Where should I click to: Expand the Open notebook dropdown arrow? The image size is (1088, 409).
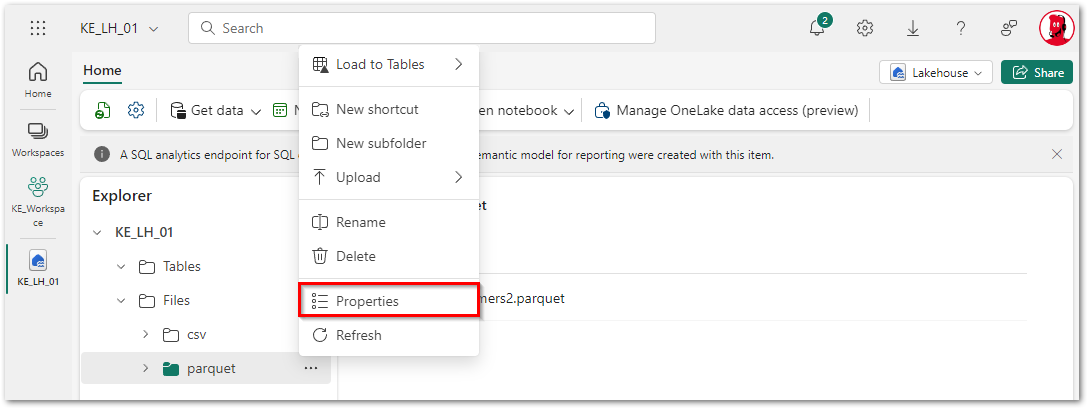569,111
